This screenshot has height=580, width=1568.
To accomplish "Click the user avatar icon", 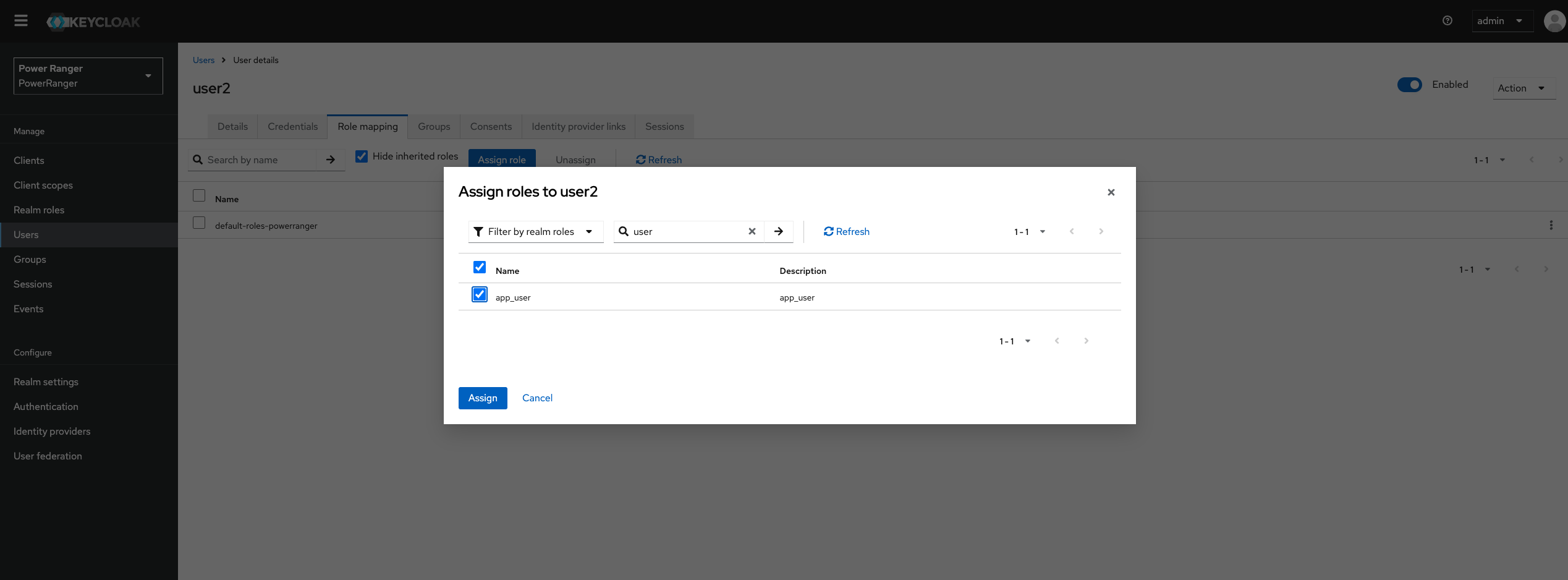I will [x=1555, y=21].
